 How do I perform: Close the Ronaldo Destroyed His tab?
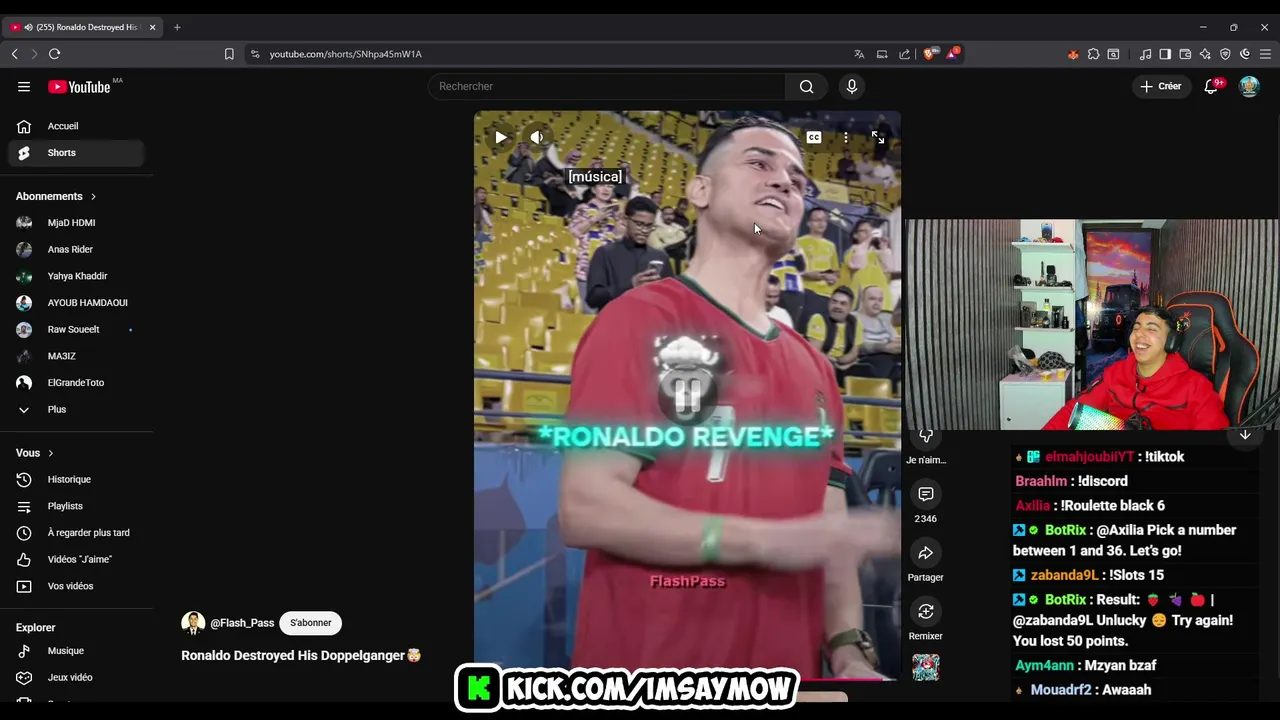point(153,27)
